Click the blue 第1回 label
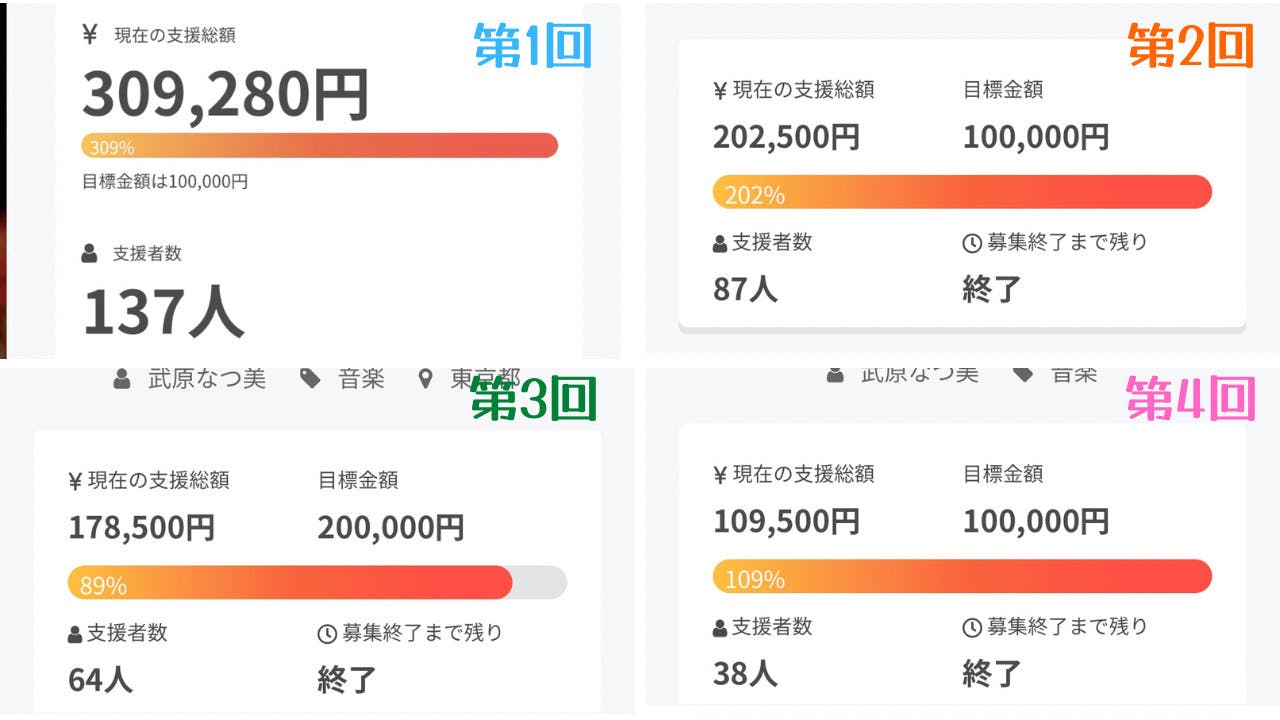 point(533,45)
